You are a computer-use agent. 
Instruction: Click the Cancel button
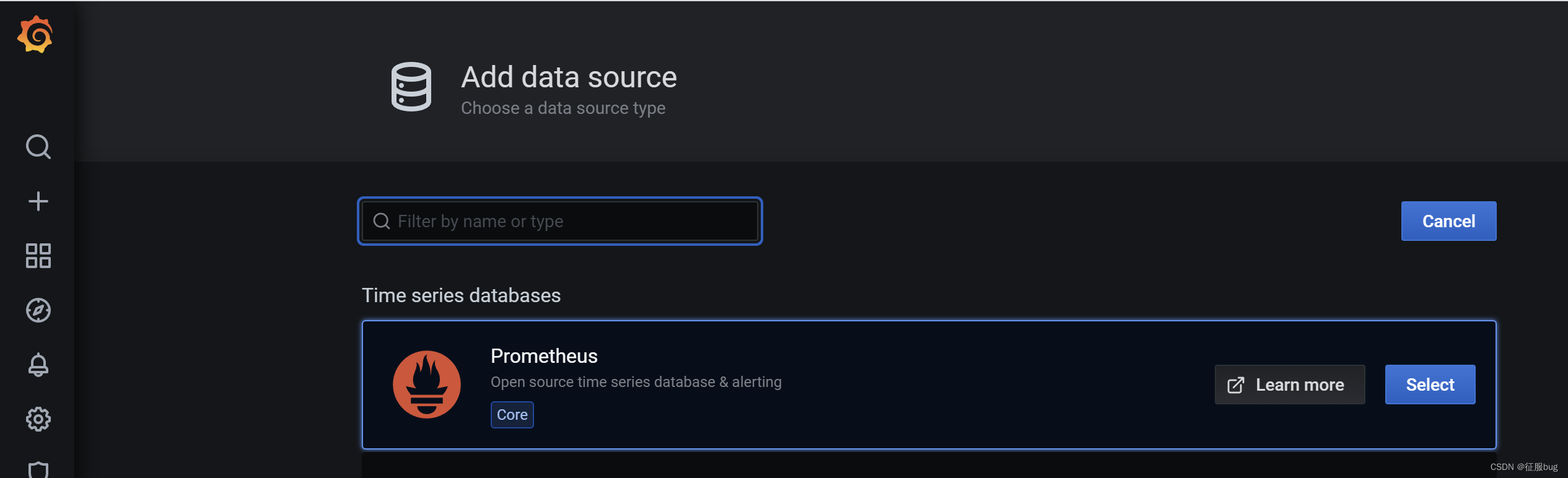pos(1448,221)
